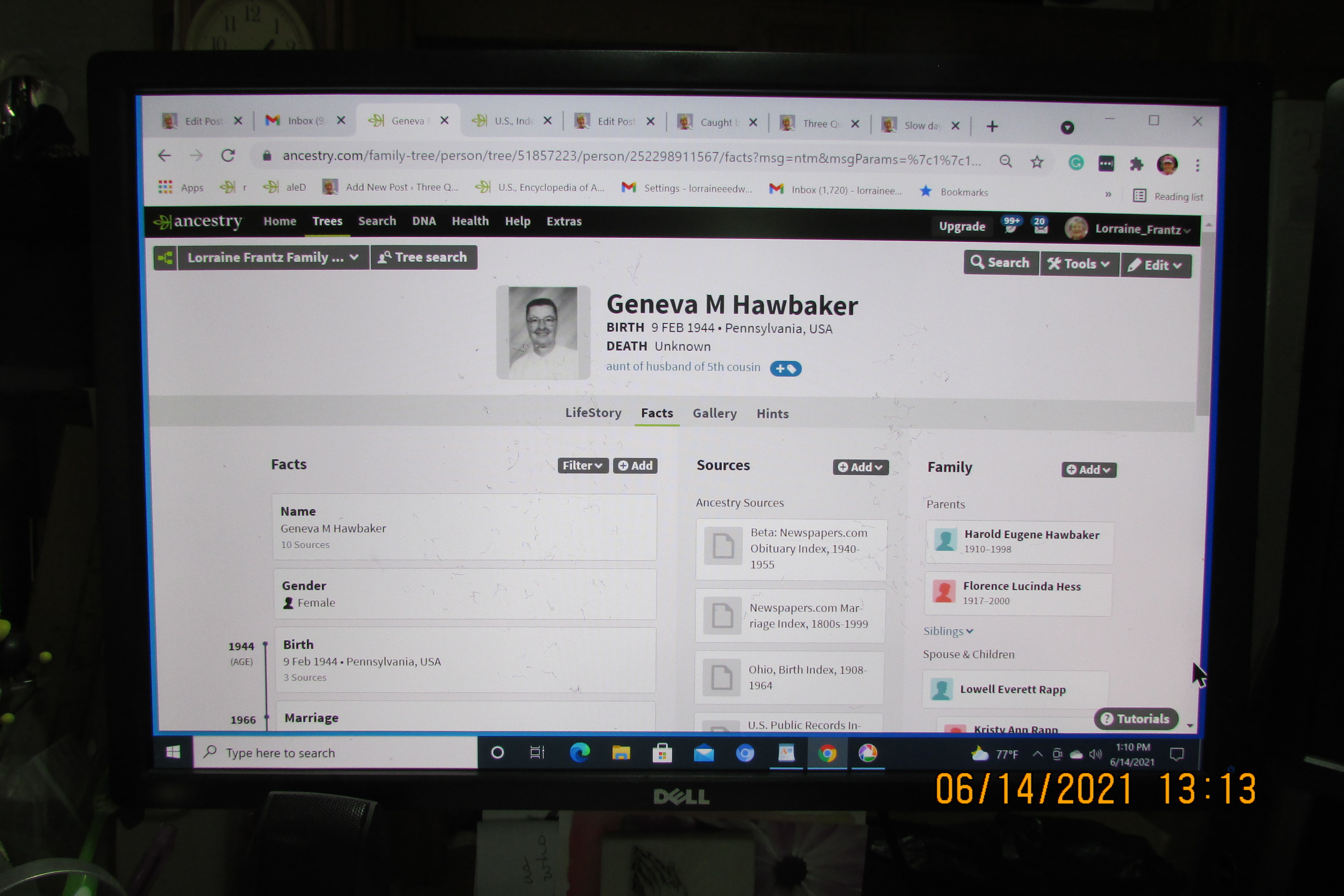Open Lorraine Frantz Family tree dropdown

click(273, 258)
